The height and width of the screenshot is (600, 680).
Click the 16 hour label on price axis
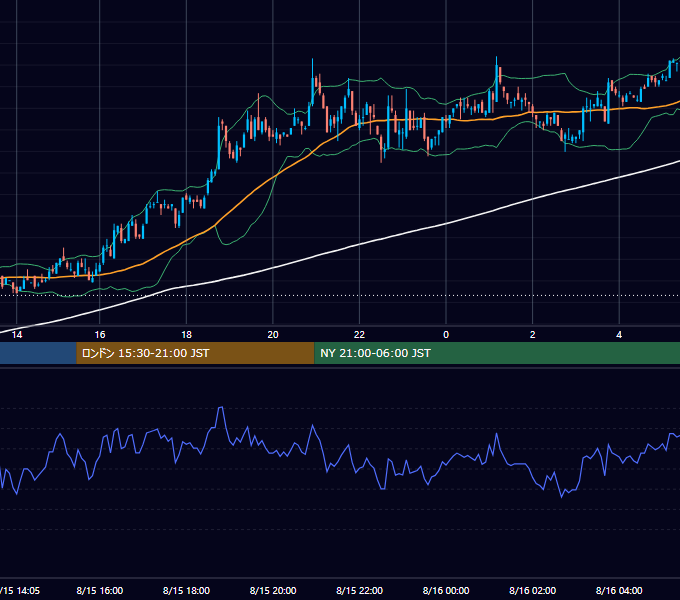click(x=100, y=335)
